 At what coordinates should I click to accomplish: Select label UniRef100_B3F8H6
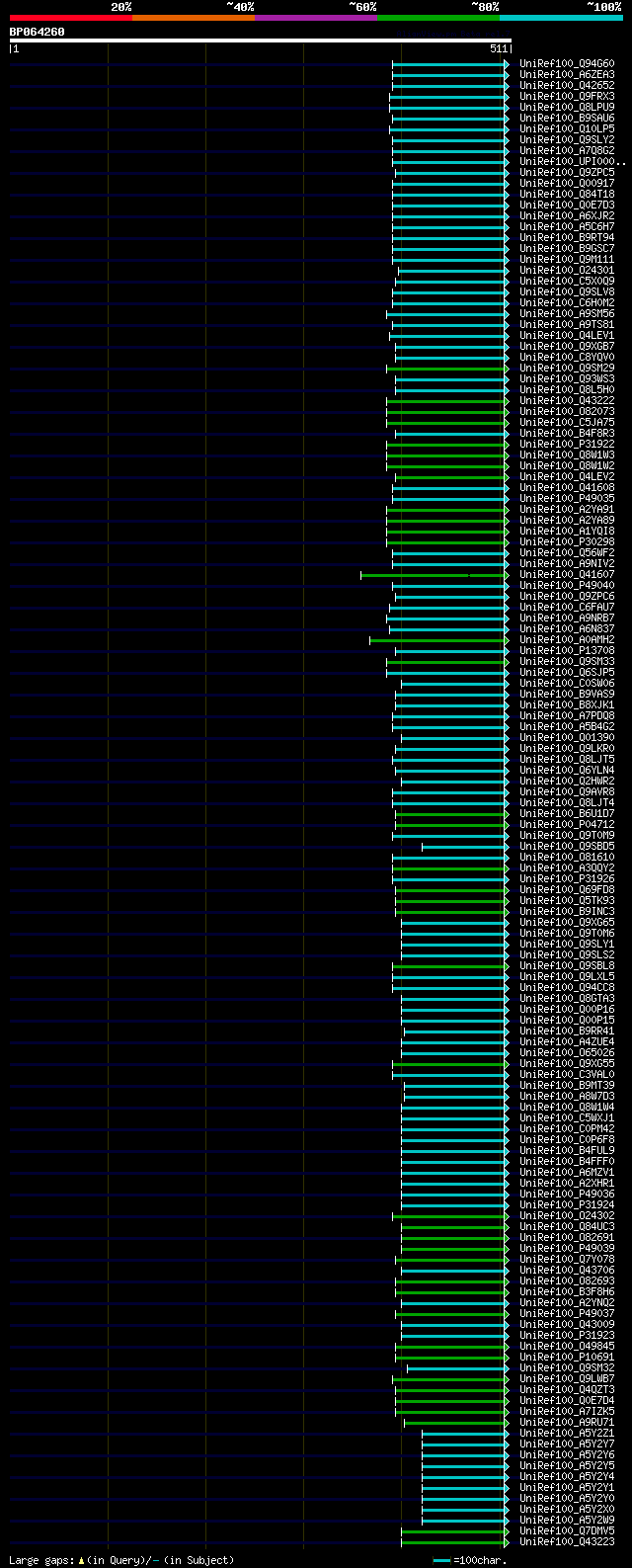pyautogui.click(x=567, y=1291)
